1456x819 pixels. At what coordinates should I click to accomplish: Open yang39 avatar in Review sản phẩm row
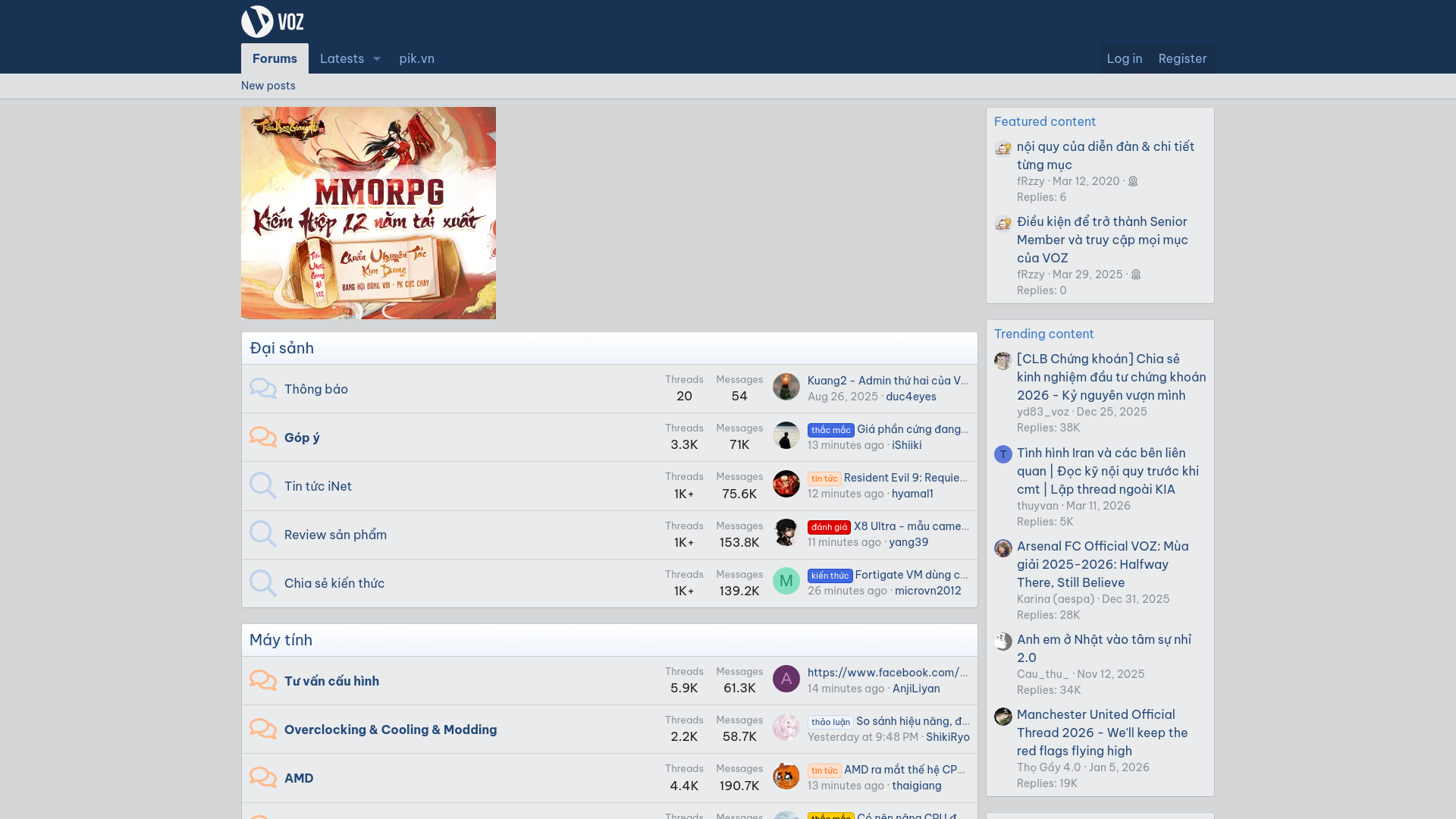tap(786, 532)
